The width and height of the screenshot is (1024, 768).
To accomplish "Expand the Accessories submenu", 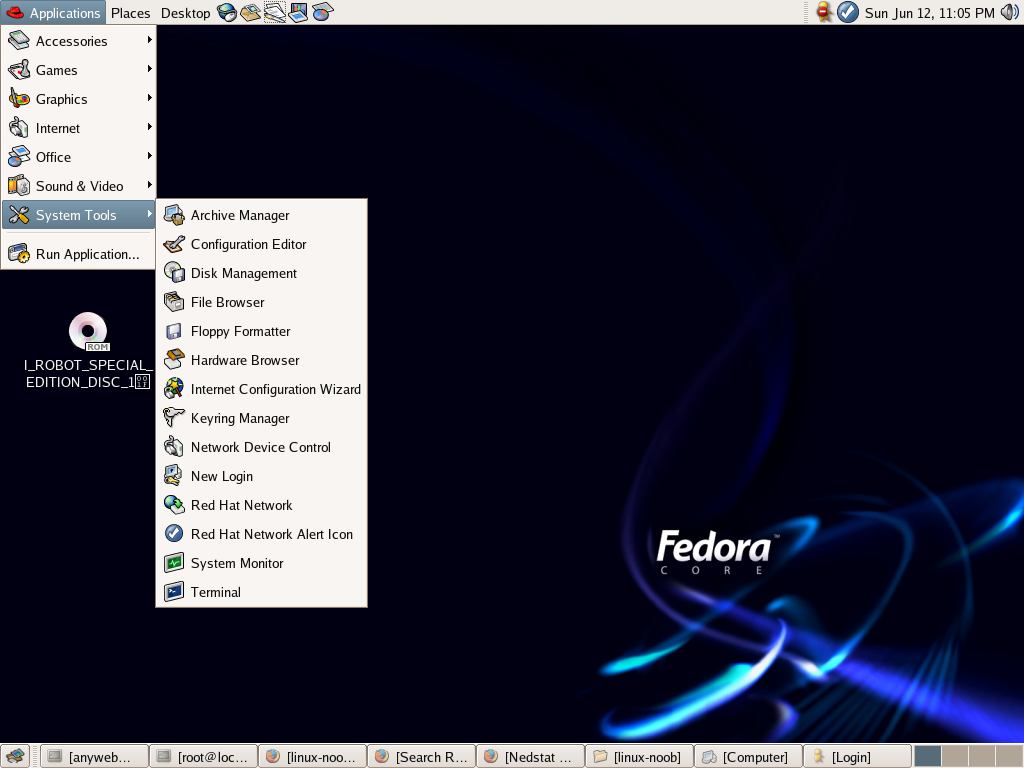I will 79,41.
